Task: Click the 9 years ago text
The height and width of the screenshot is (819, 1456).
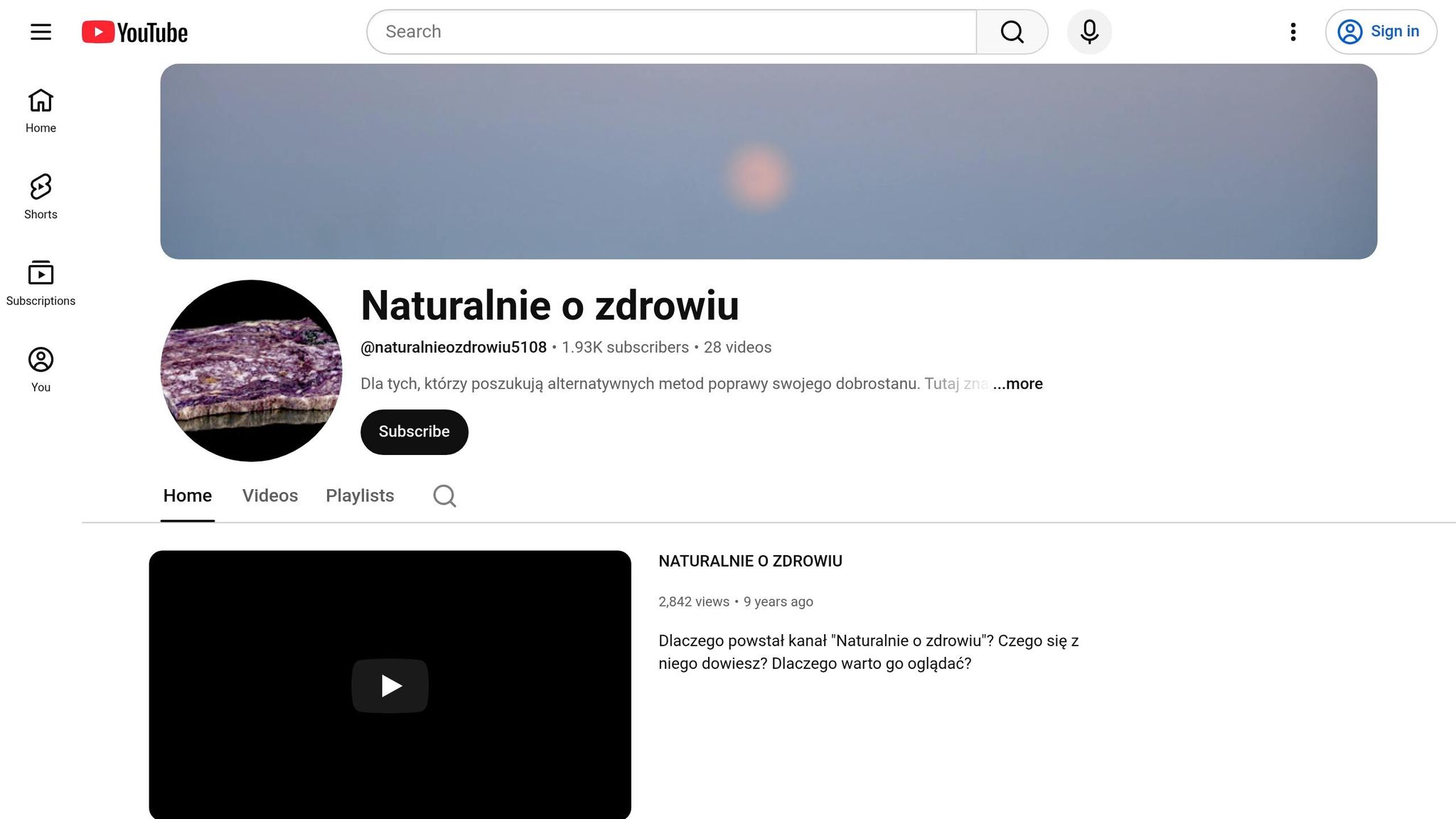Action: 778,602
